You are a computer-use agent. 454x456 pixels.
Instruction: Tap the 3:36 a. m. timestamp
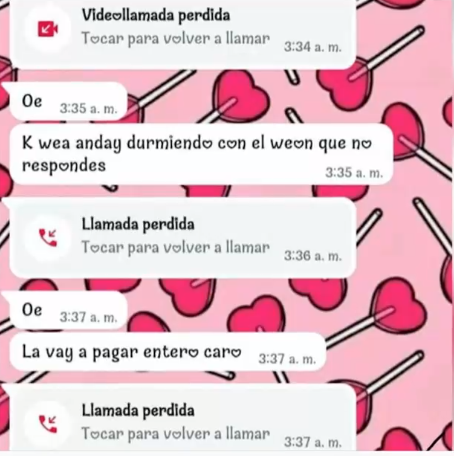coord(313,256)
